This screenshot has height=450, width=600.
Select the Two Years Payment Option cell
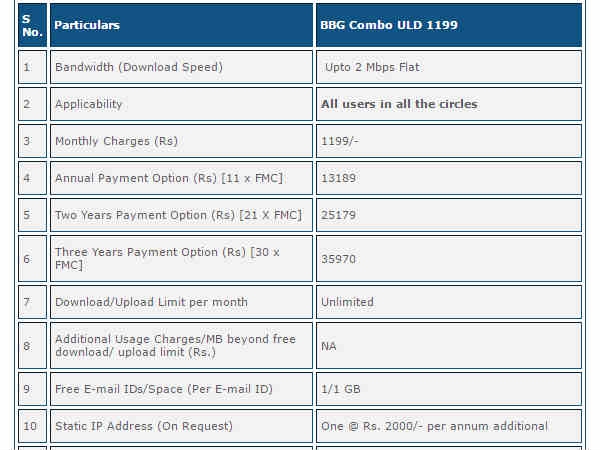[x=181, y=215]
